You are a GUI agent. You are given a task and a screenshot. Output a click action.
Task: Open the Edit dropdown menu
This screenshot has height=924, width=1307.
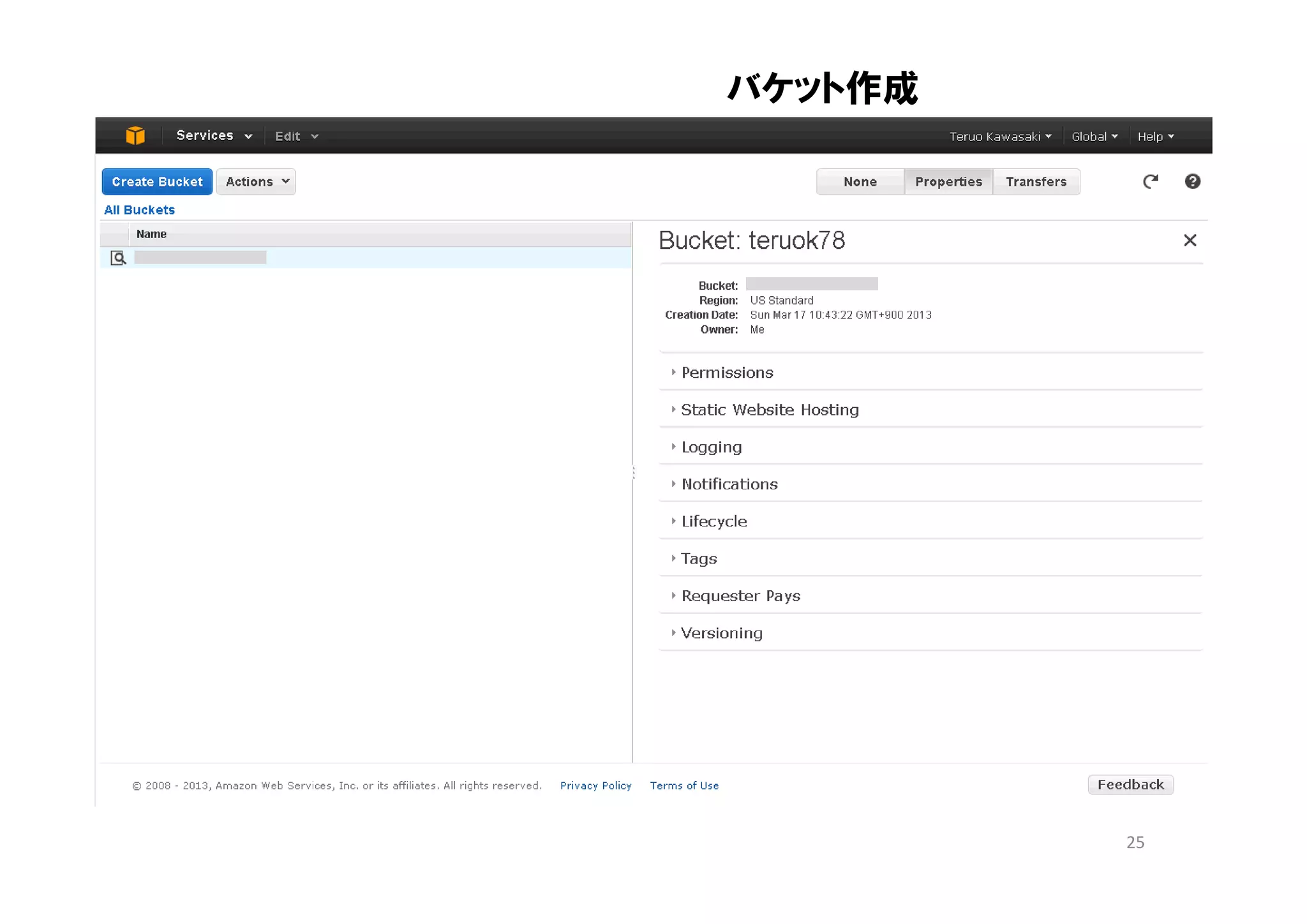point(296,137)
